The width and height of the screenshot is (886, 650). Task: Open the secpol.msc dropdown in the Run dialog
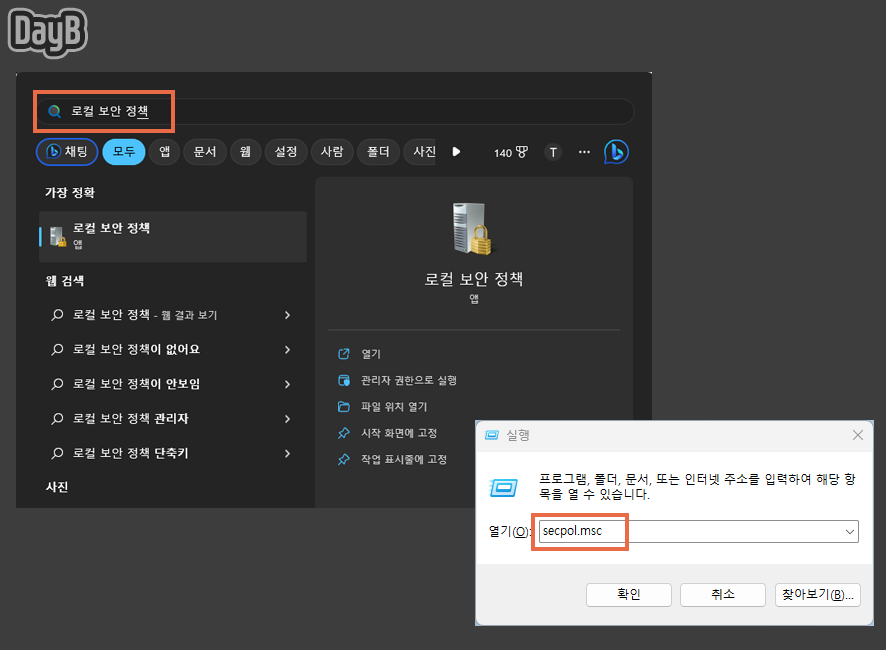[x=849, y=531]
